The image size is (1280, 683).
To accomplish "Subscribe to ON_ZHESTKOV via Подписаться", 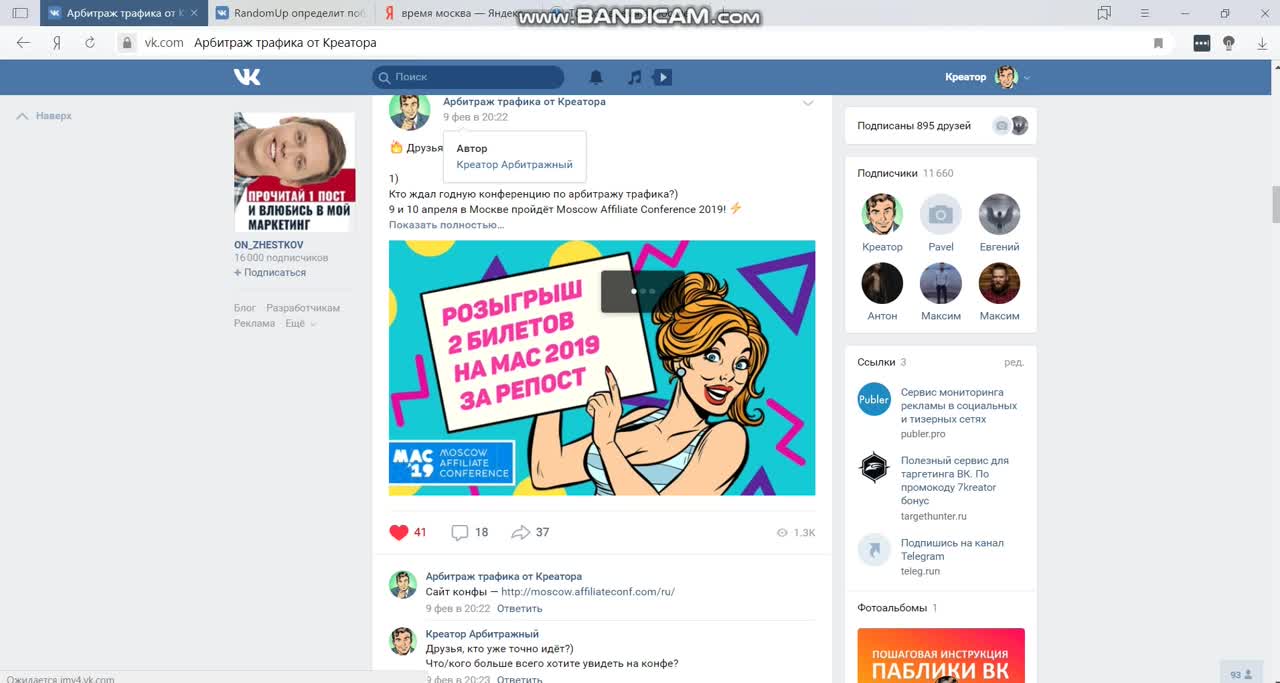I will pos(270,272).
